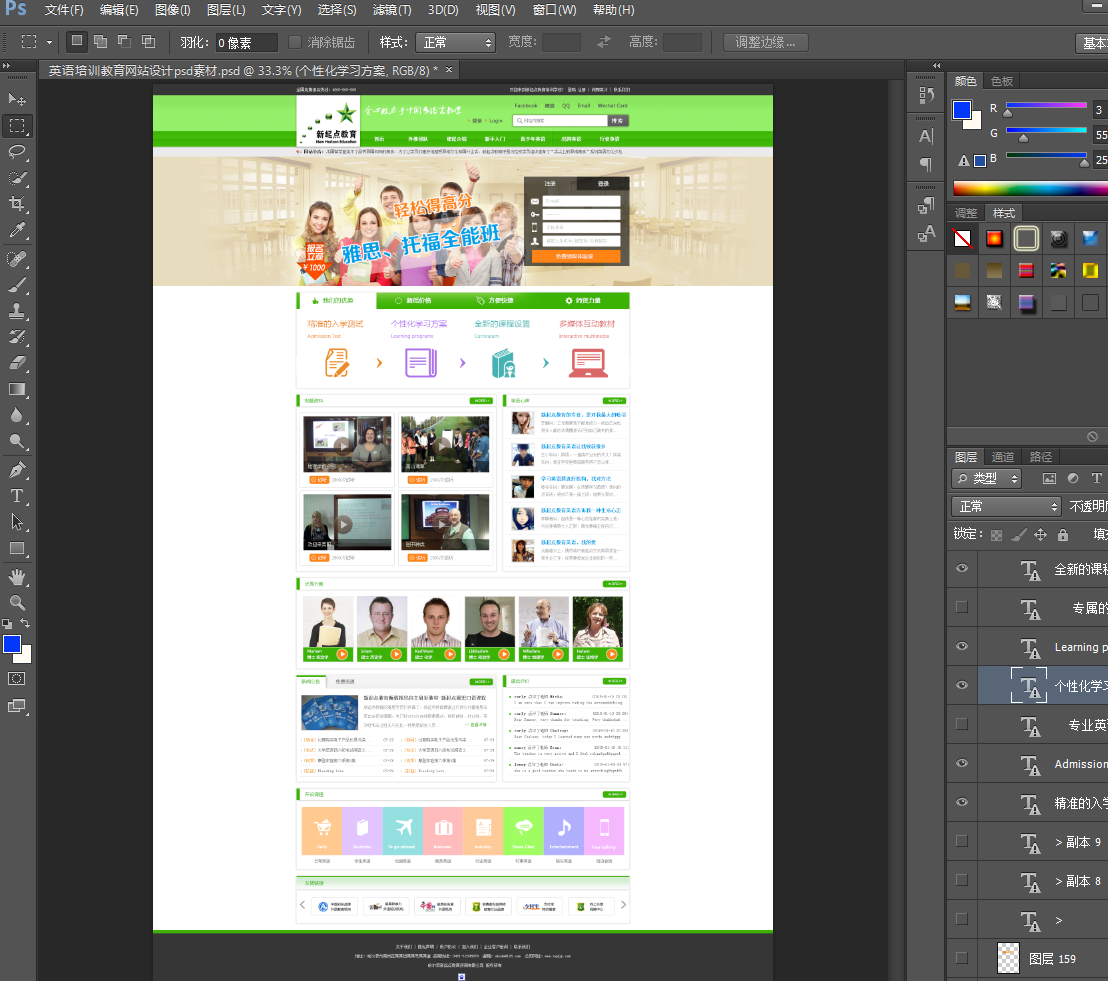
Task: Switch to the 调整 adjustments tab
Action: tap(965, 213)
